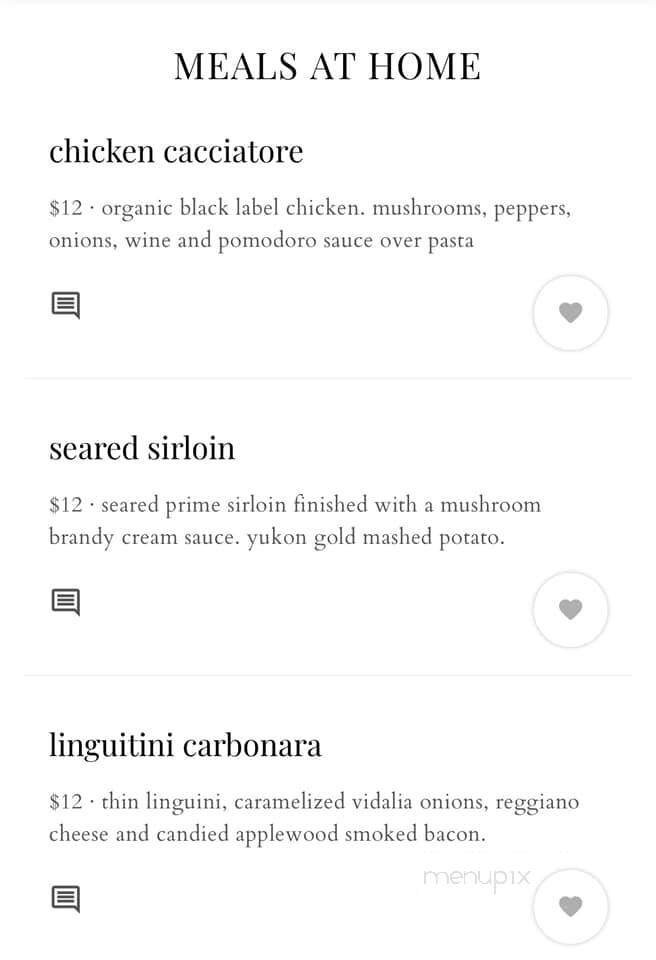
Task: Click the heart icon beside linguitini carbonara
Action: pyautogui.click(x=570, y=905)
